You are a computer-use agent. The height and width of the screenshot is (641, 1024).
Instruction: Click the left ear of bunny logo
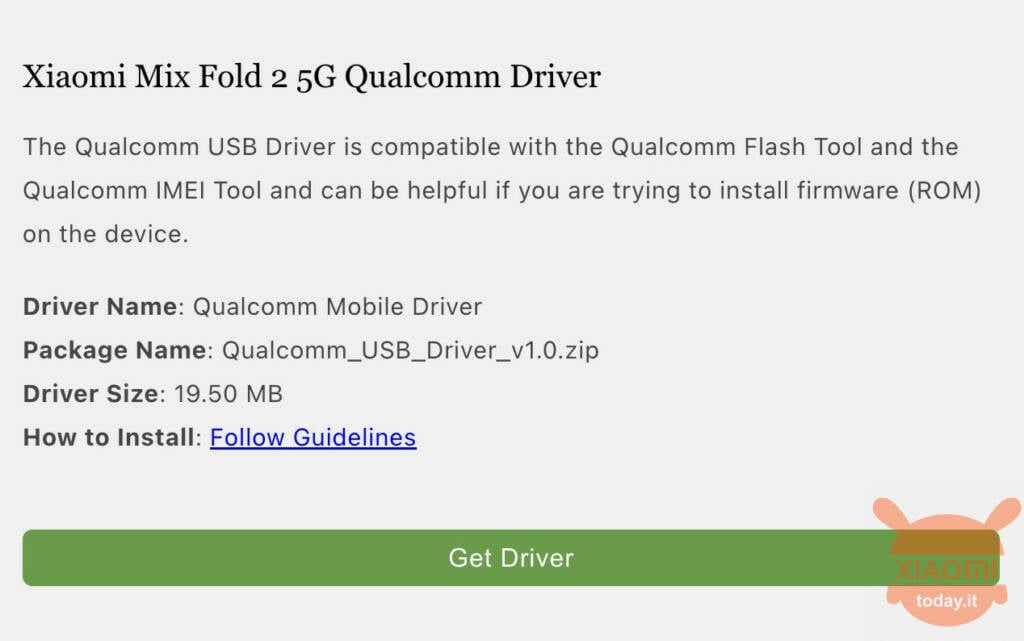pos(891,512)
